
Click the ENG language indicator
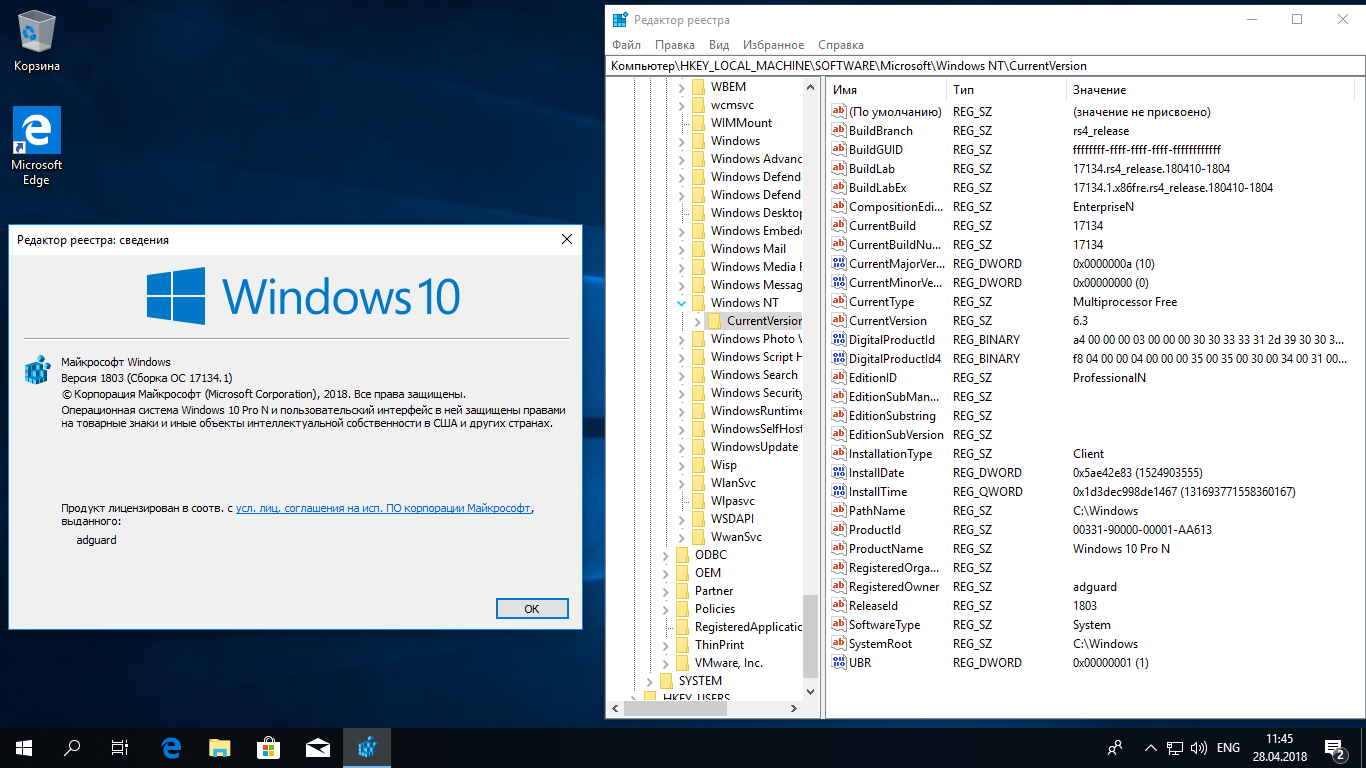[1228, 748]
